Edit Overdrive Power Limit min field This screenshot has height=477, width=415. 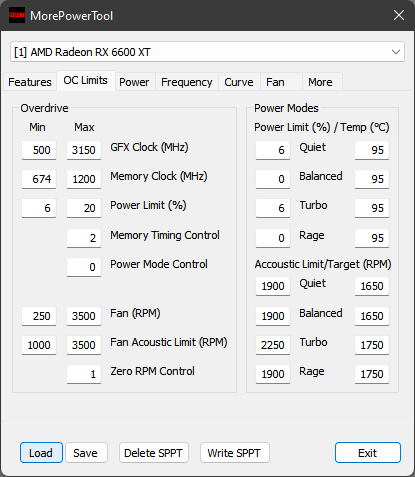tap(39, 208)
